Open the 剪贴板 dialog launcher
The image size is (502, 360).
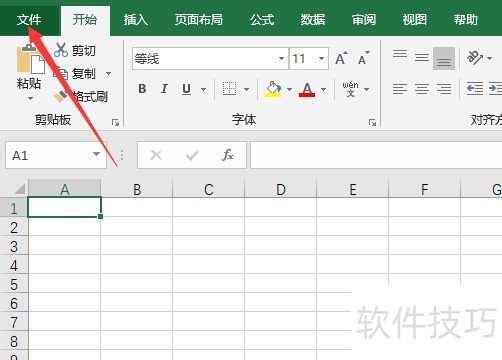click(x=115, y=123)
